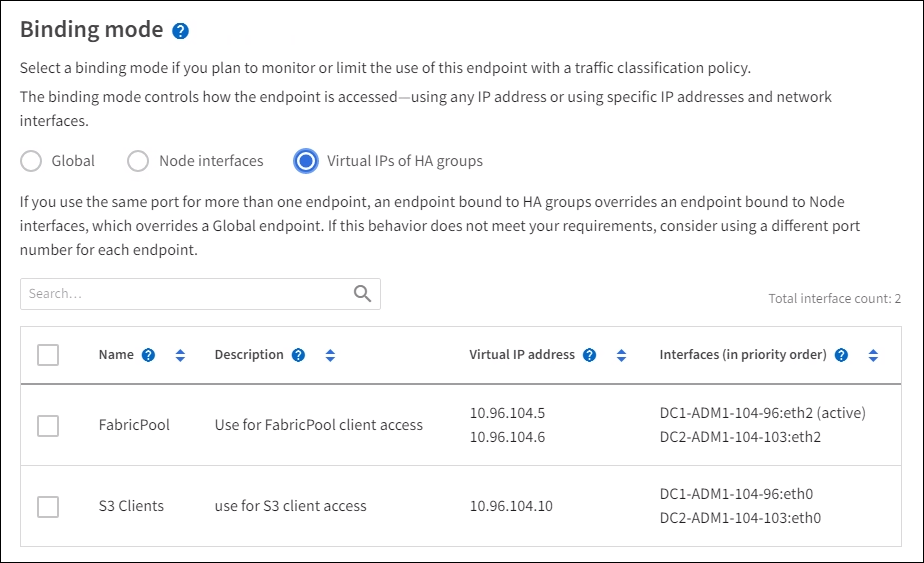Viewport: 924px width, 563px height.
Task: Select the Global binding mode
Action: pos(32,161)
